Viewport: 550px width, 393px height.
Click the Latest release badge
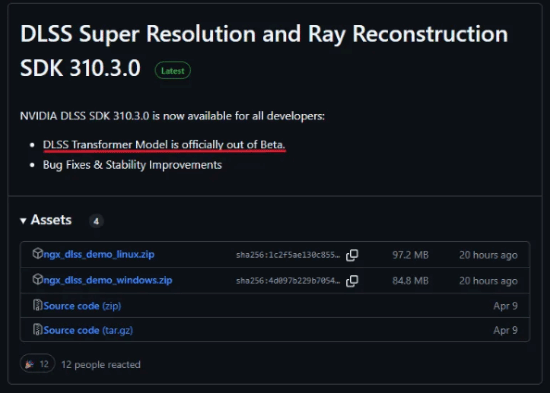click(173, 71)
